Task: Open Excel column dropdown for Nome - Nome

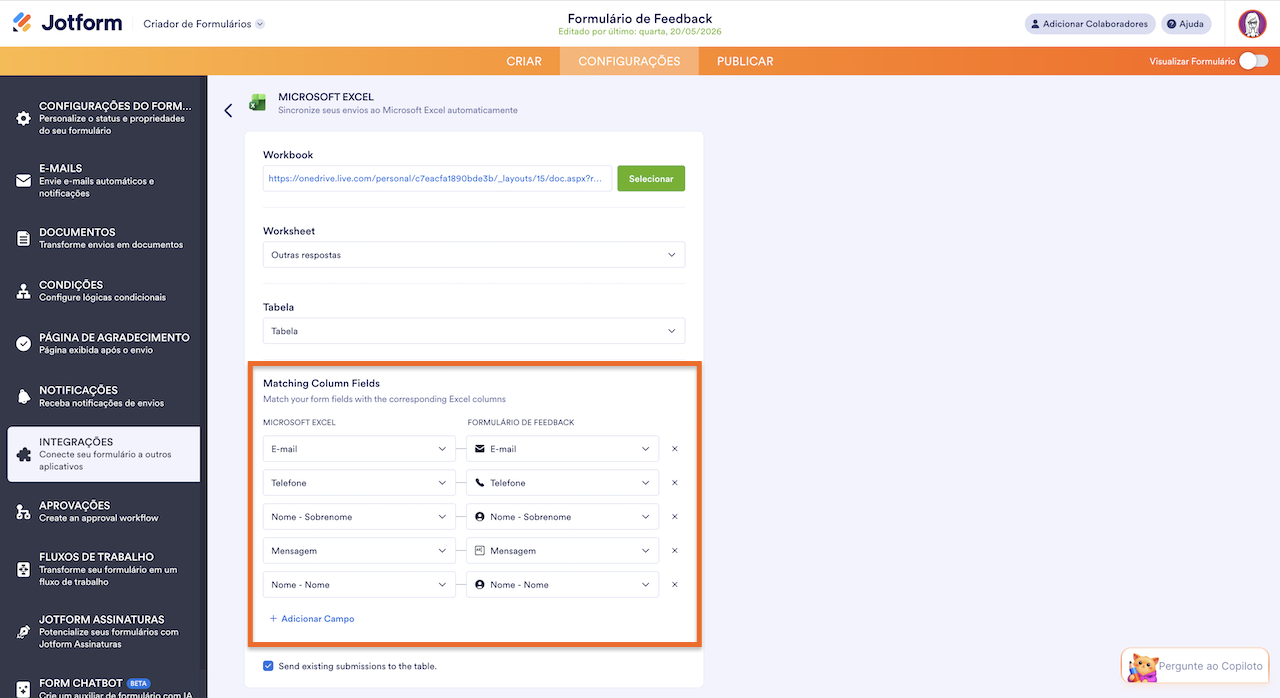Action: pos(359,585)
